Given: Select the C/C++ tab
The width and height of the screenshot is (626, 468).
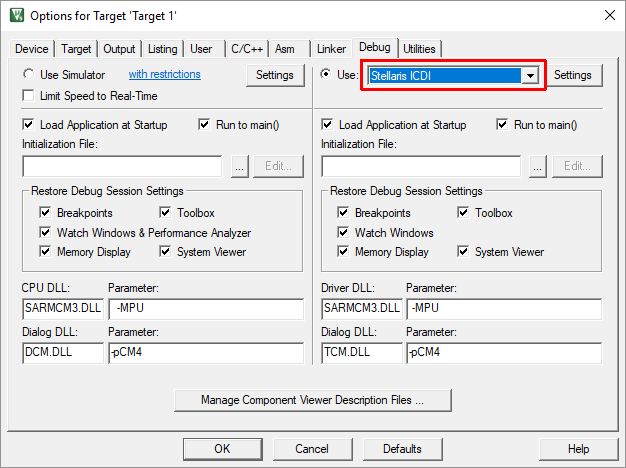Looking at the screenshot, I should point(247,49).
